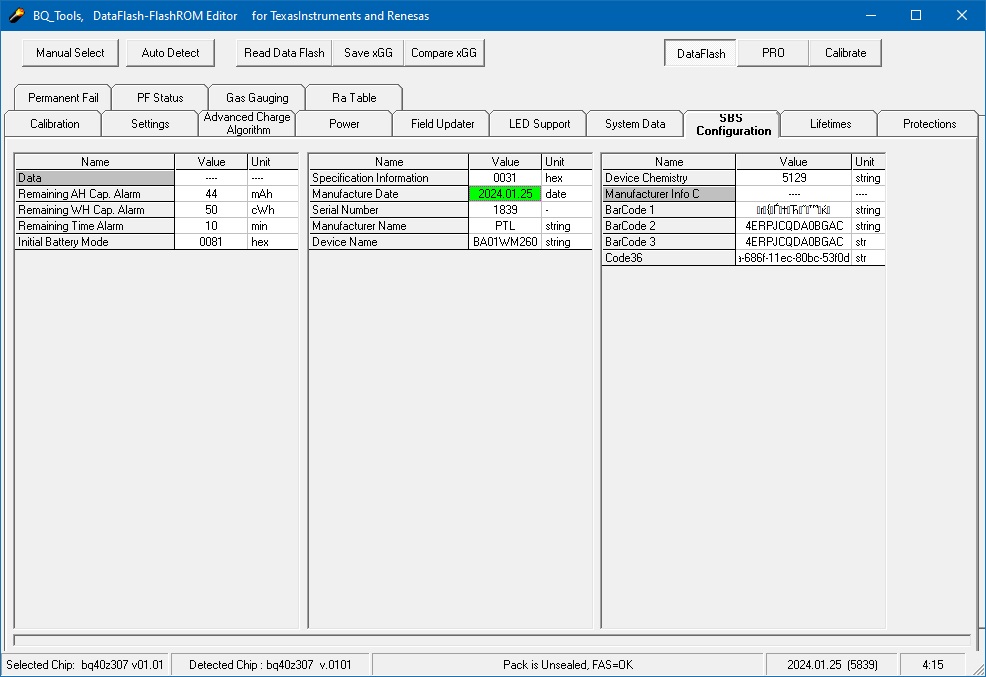Screen dimensions: 986x677
Task: Open the Protections tab
Action: (929, 124)
